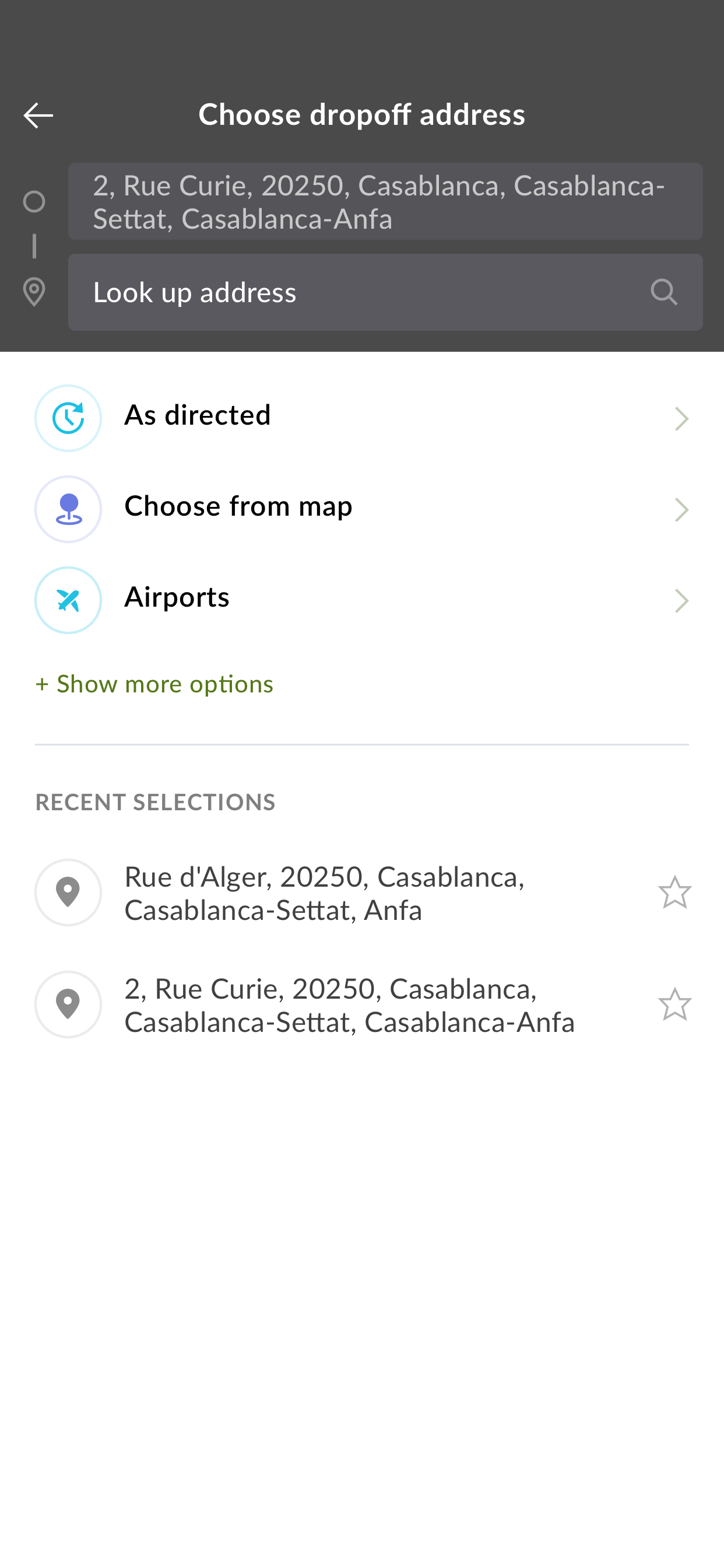This screenshot has width=724, height=1568.
Task: Tap the Choose from map pin icon
Action: tap(68, 509)
